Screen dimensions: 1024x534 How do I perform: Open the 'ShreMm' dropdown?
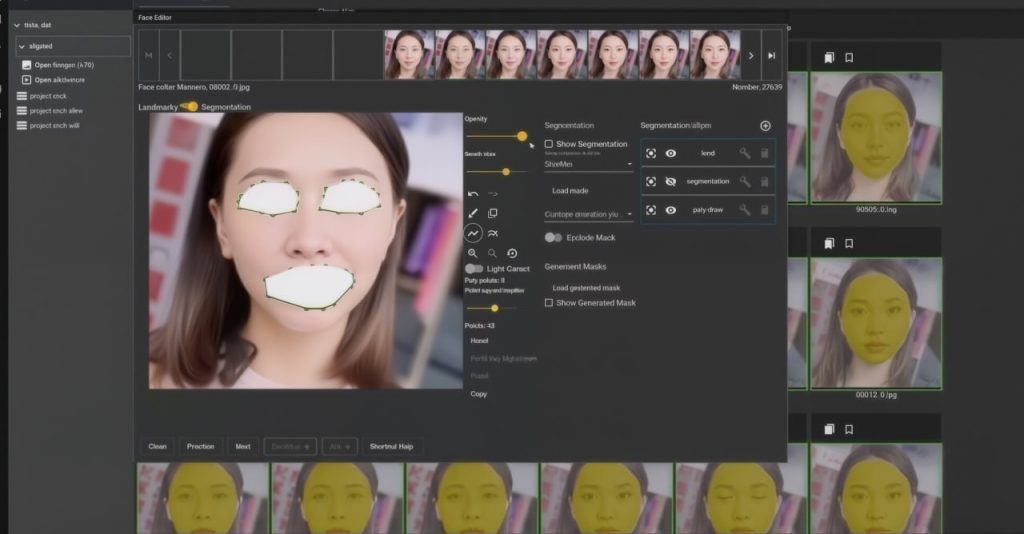coord(588,164)
